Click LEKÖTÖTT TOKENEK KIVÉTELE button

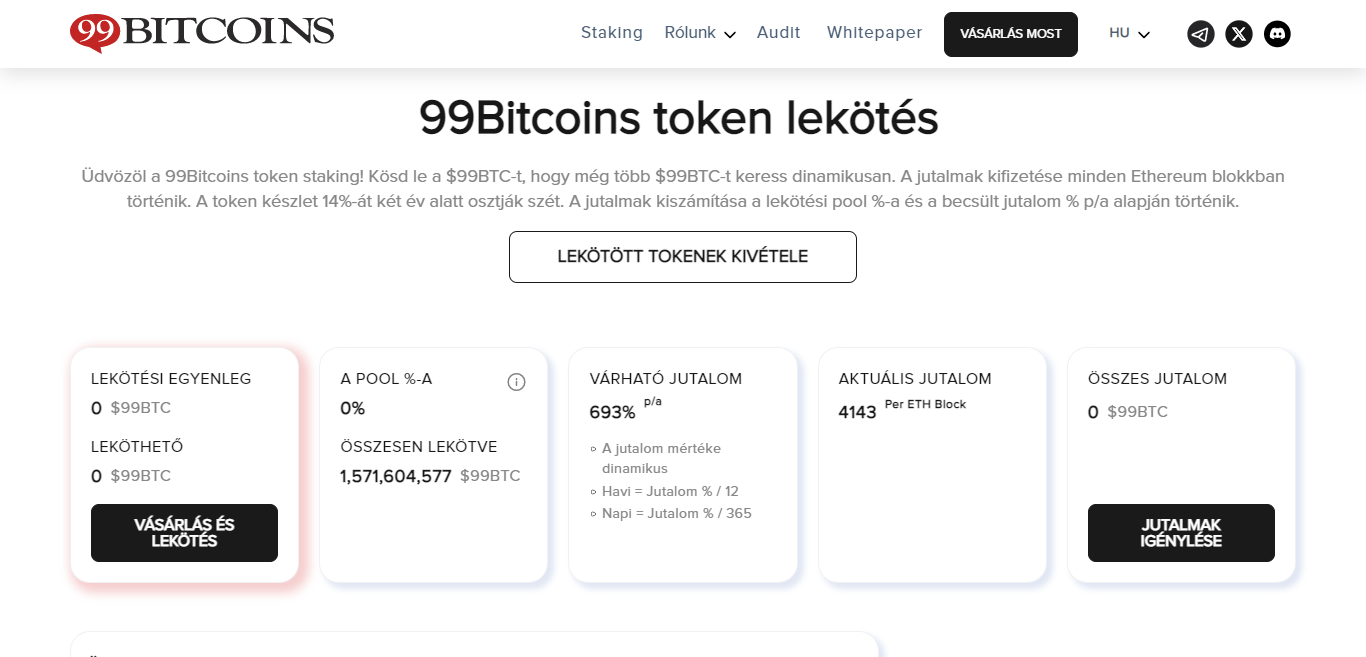click(683, 257)
